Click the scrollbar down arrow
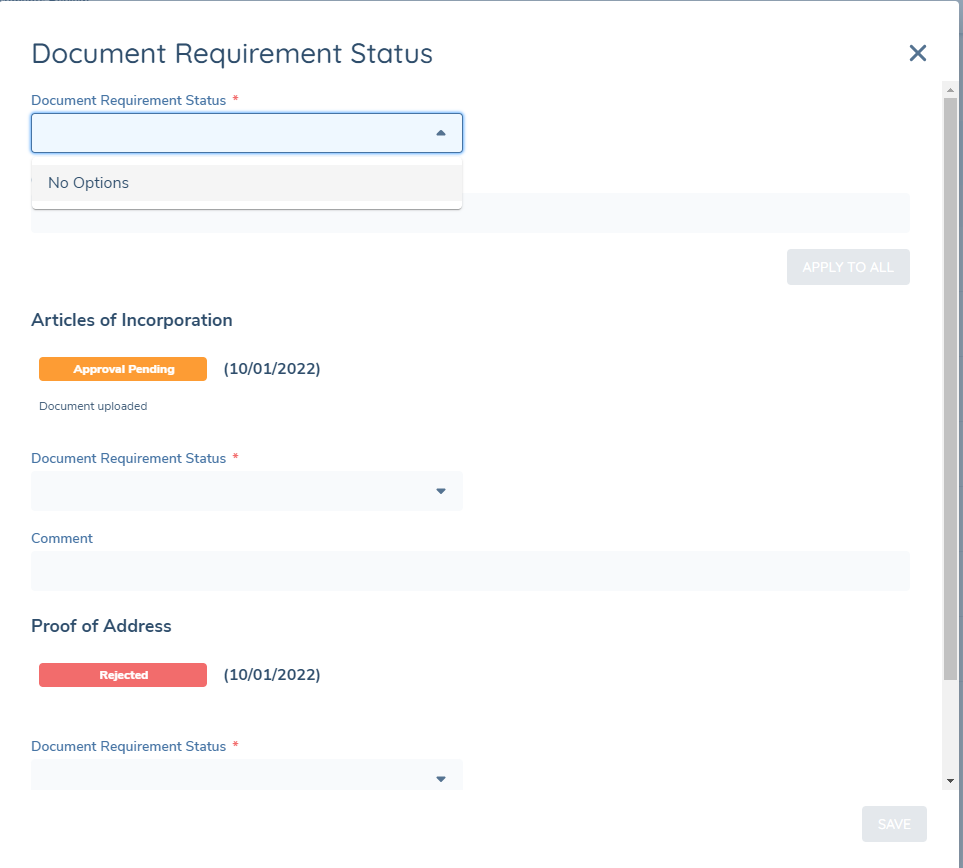 point(950,780)
